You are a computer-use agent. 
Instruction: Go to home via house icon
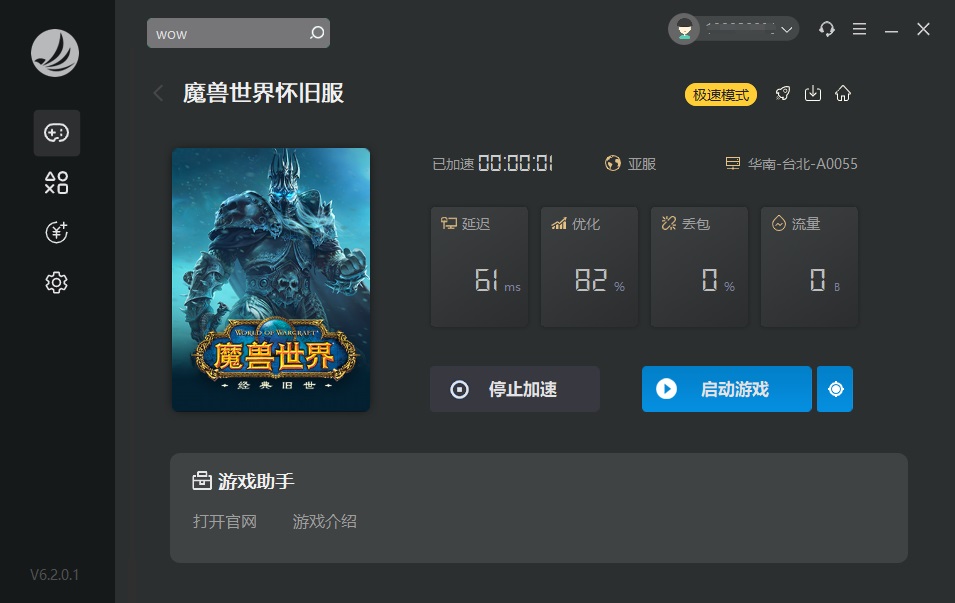pyautogui.click(x=843, y=94)
